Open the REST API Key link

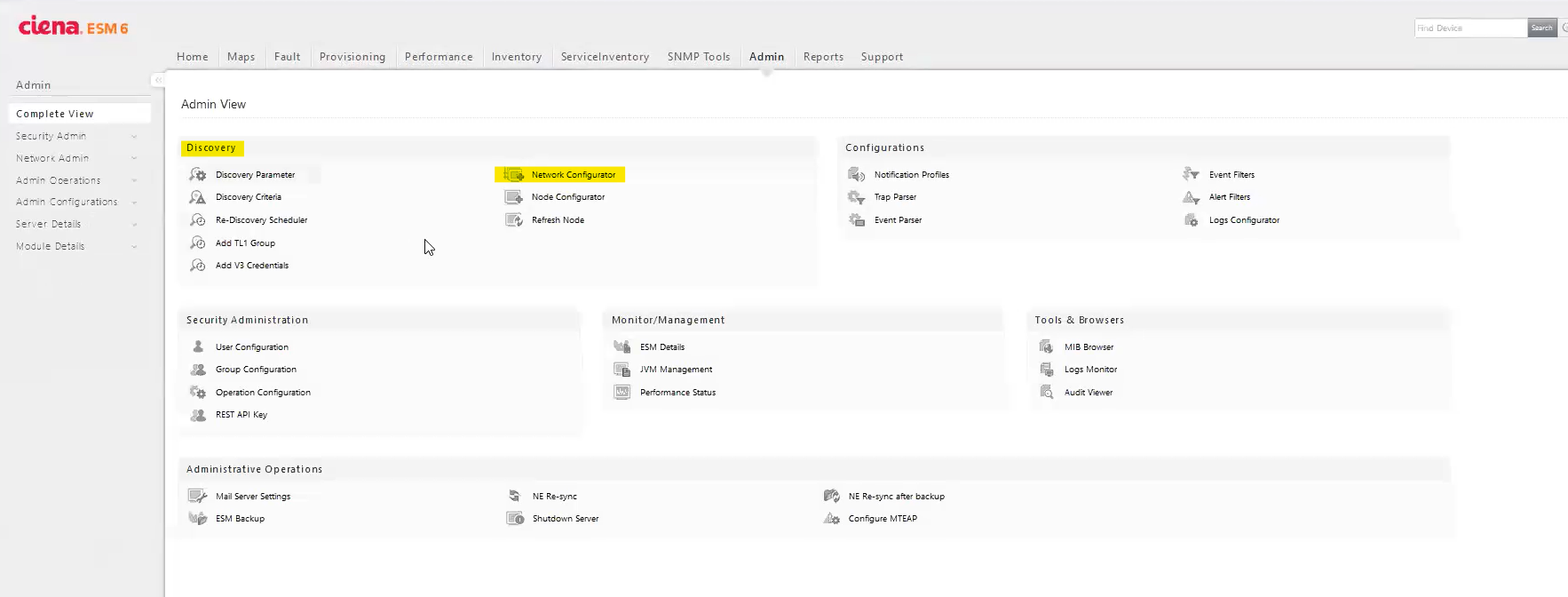pyautogui.click(x=242, y=415)
